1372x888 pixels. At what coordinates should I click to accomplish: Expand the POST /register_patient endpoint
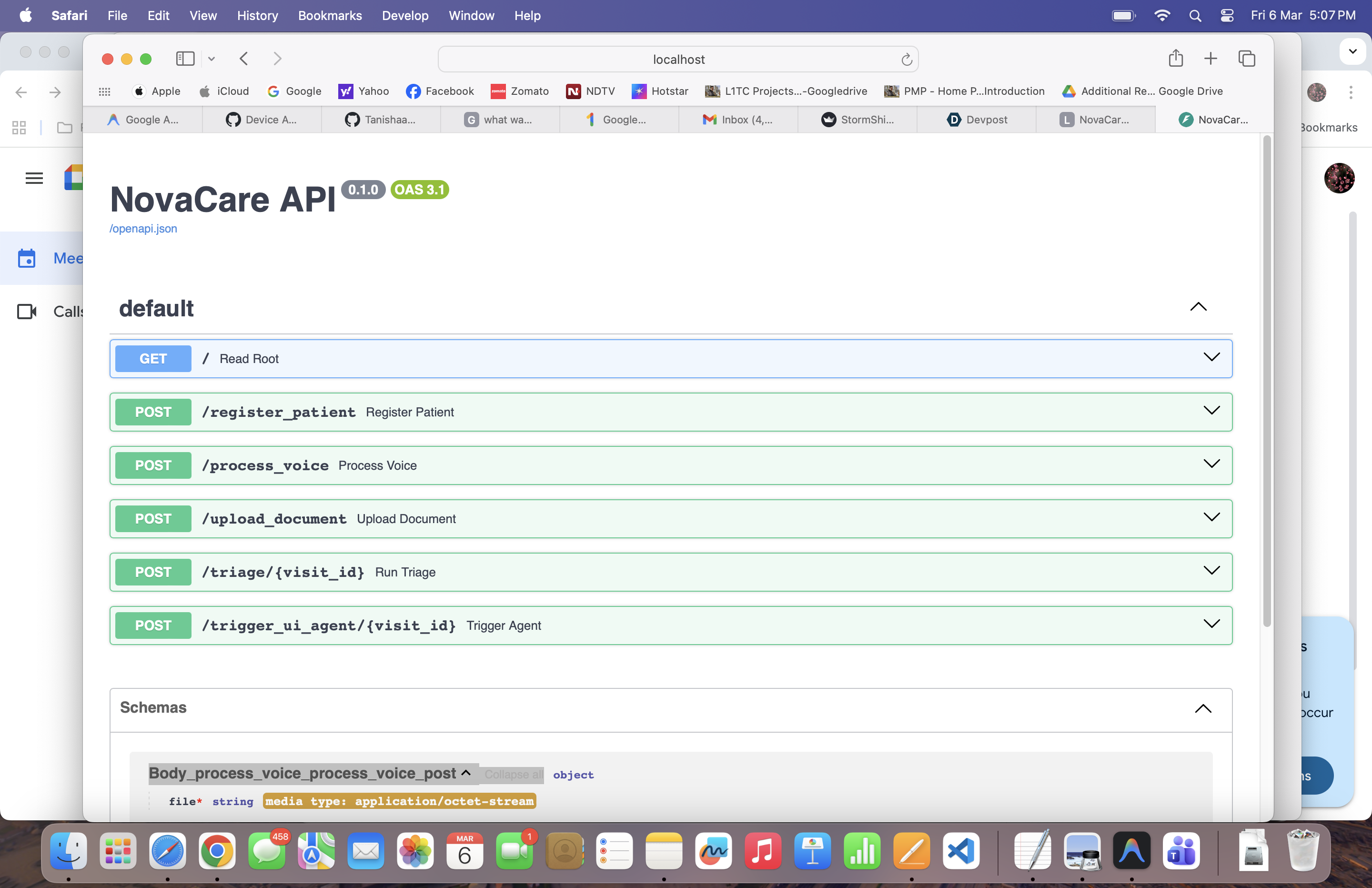[1211, 411]
